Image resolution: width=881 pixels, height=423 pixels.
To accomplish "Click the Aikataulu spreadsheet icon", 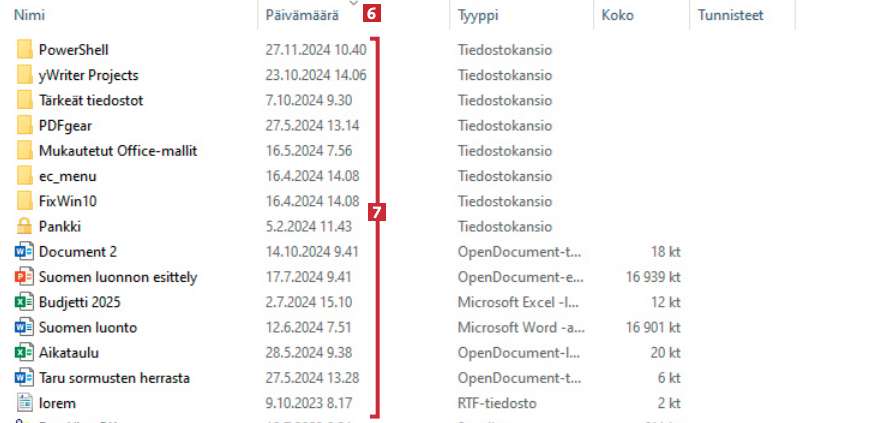I will click(25, 352).
